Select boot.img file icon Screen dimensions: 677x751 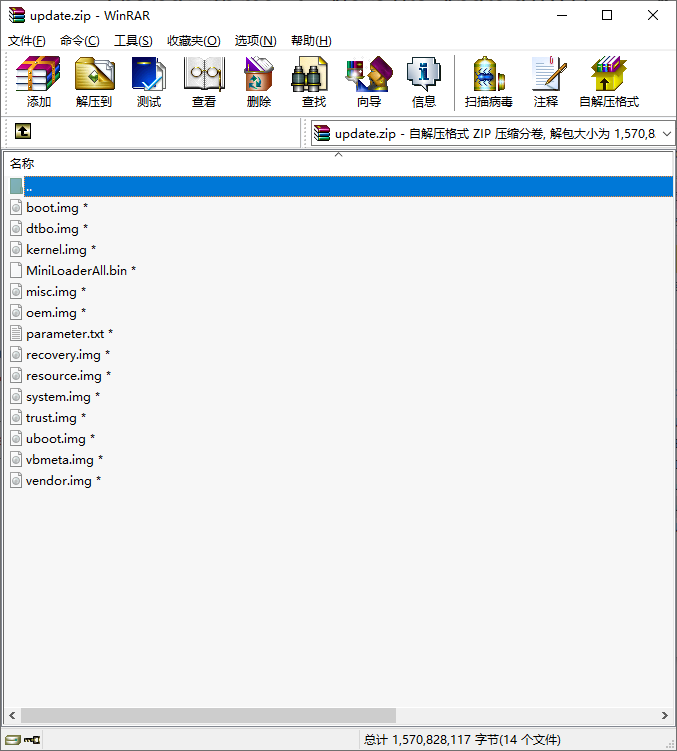click(16, 207)
